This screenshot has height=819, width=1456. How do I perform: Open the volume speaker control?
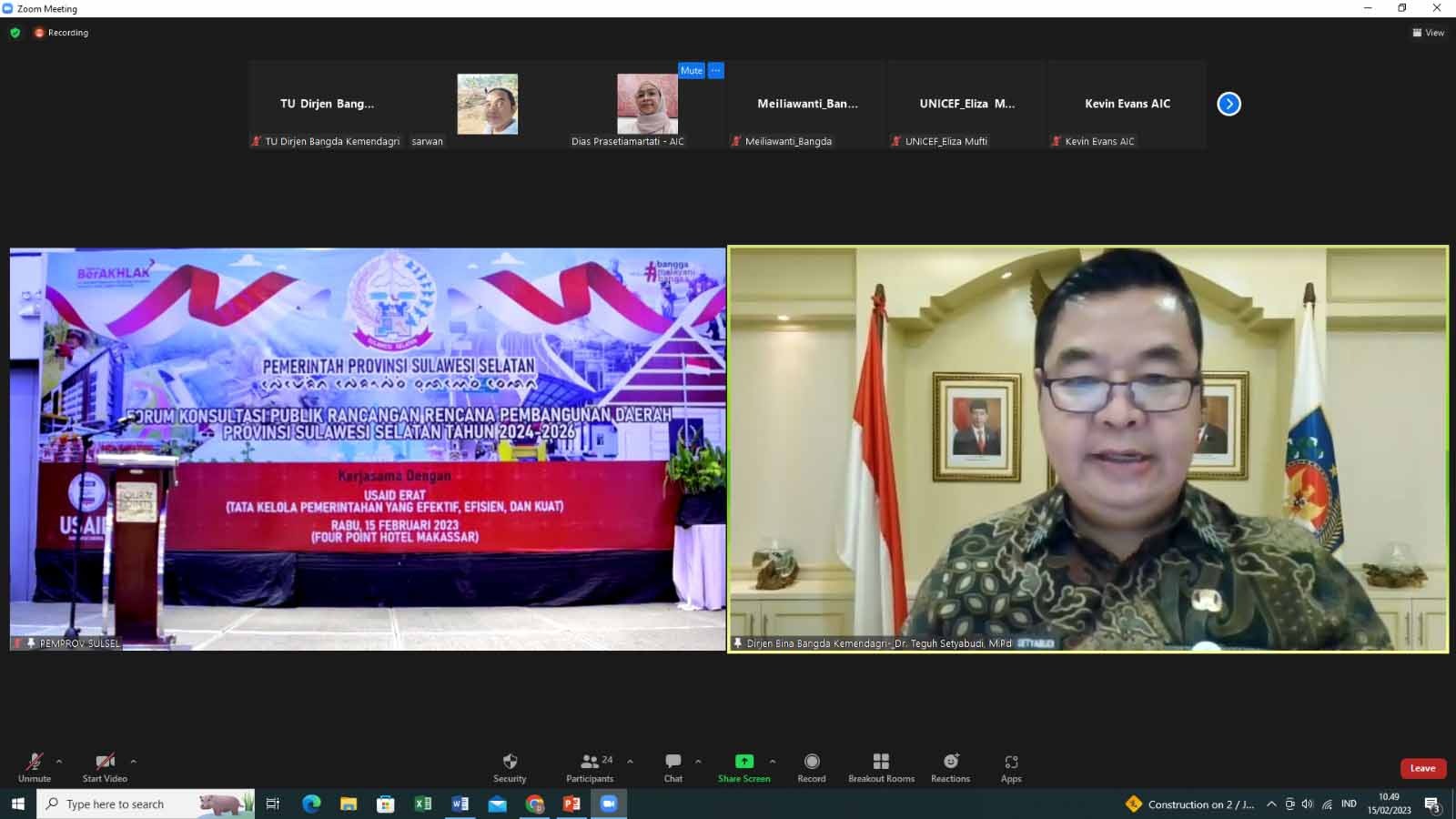(1308, 804)
